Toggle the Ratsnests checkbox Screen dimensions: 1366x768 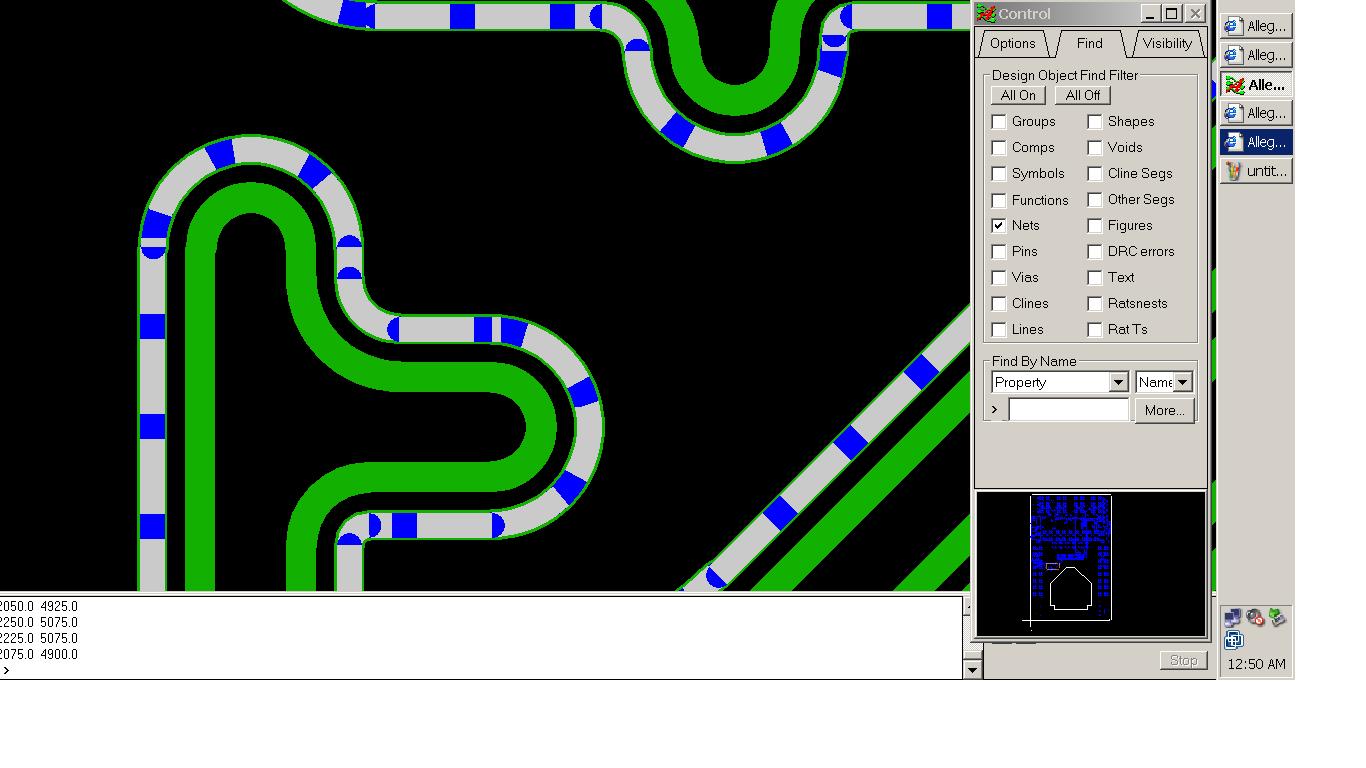1095,303
